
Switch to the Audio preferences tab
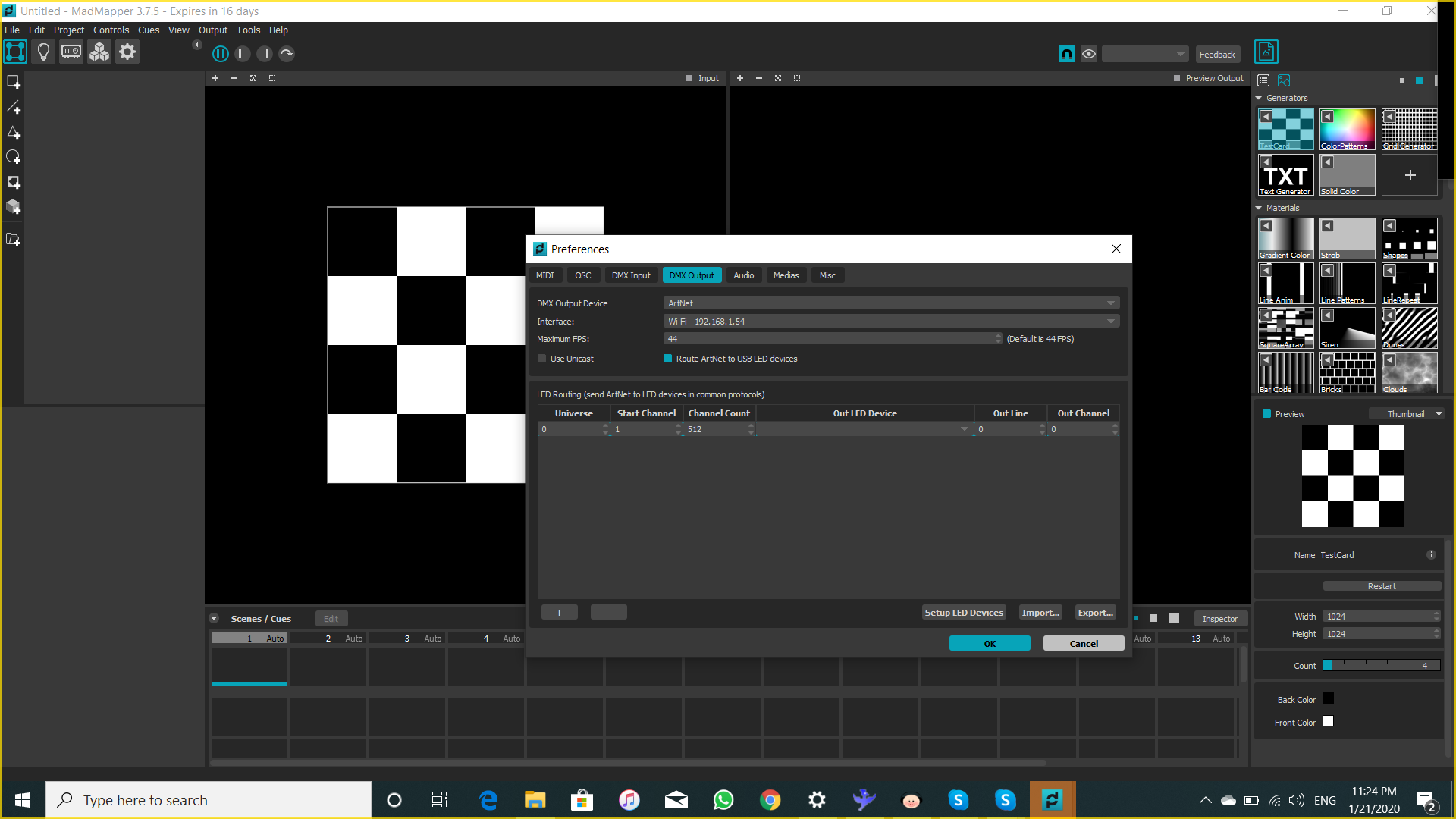(x=743, y=275)
